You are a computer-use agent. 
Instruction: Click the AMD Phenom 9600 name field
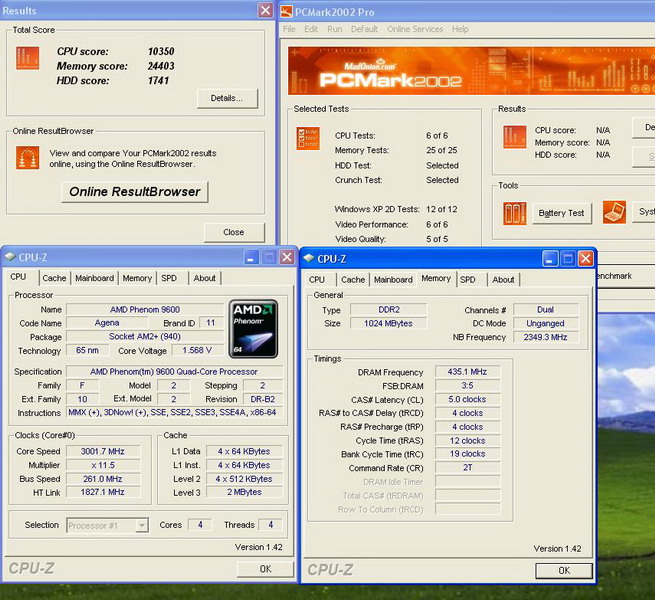coord(145,309)
